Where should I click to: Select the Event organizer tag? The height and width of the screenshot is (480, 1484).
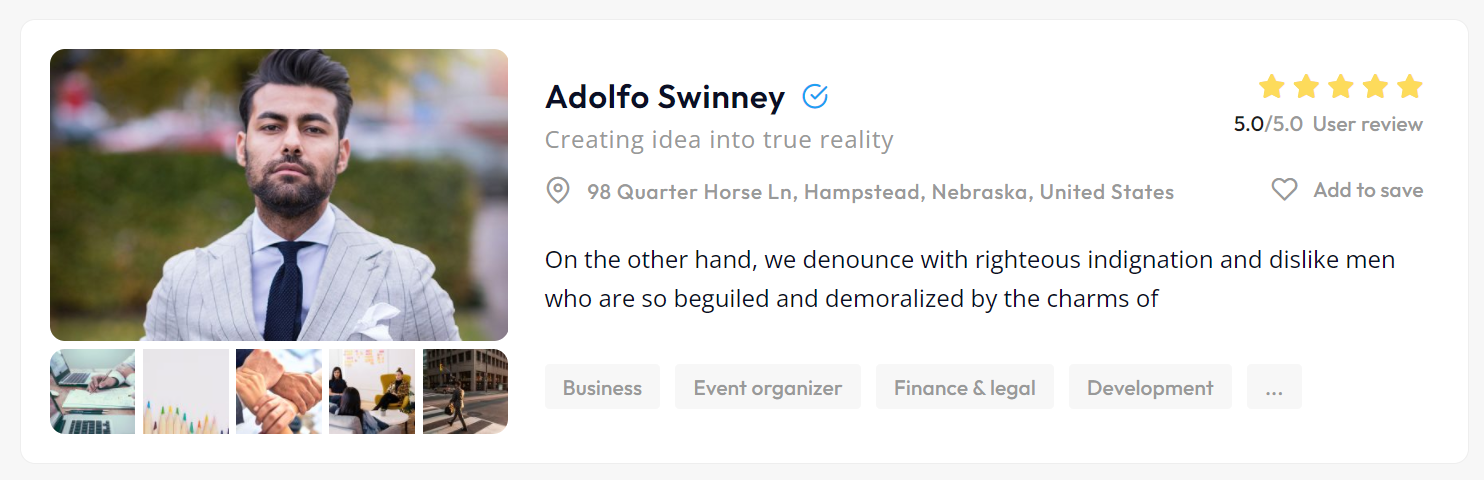pos(768,388)
